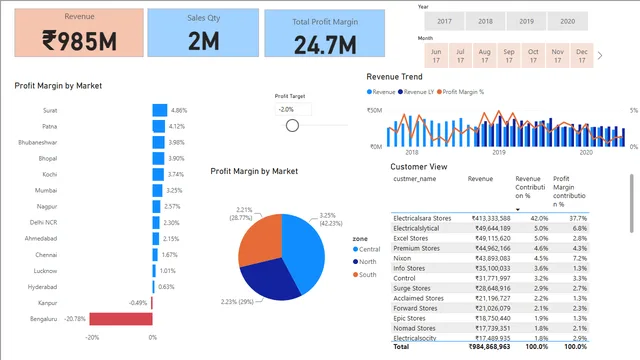Click the Total Profit Margin KPI card
Image resolution: width=640 pixels, height=360 pixels.
pyautogui.click(x=324, y=33)
